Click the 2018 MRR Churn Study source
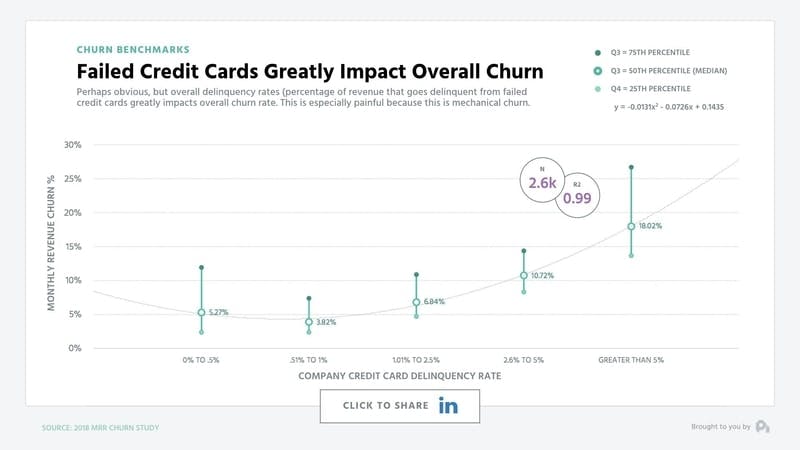 coord(100,428)
